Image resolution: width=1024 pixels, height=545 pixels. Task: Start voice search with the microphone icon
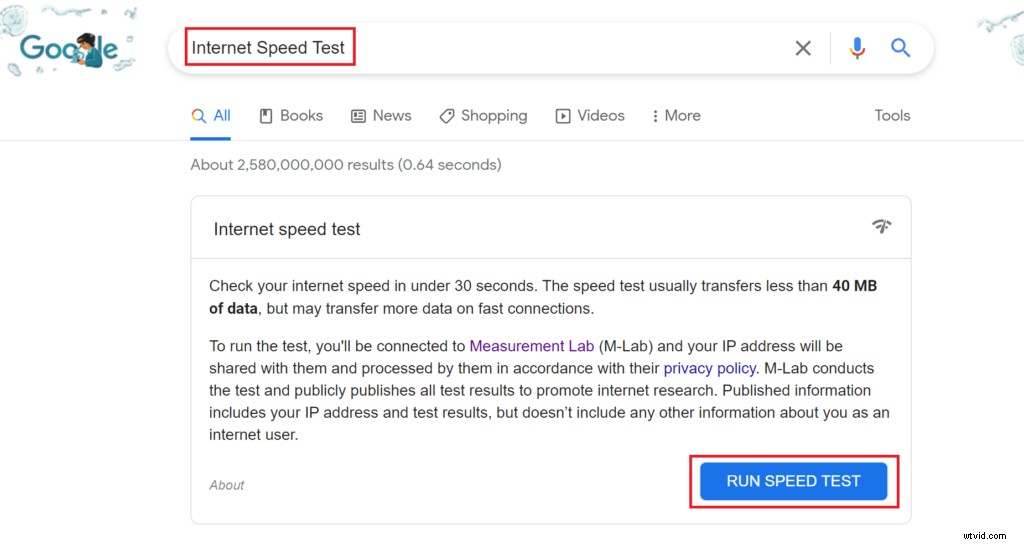(857, 48)
